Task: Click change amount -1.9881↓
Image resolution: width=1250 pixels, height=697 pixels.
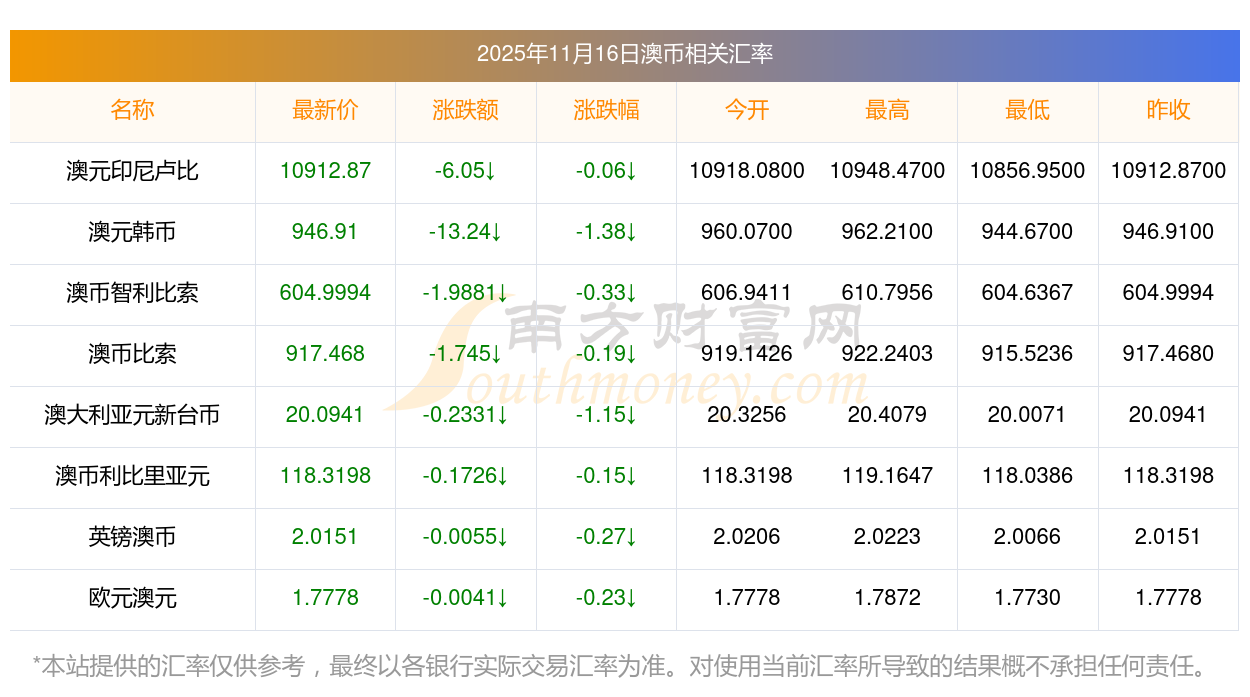Action: coord(466,293)
